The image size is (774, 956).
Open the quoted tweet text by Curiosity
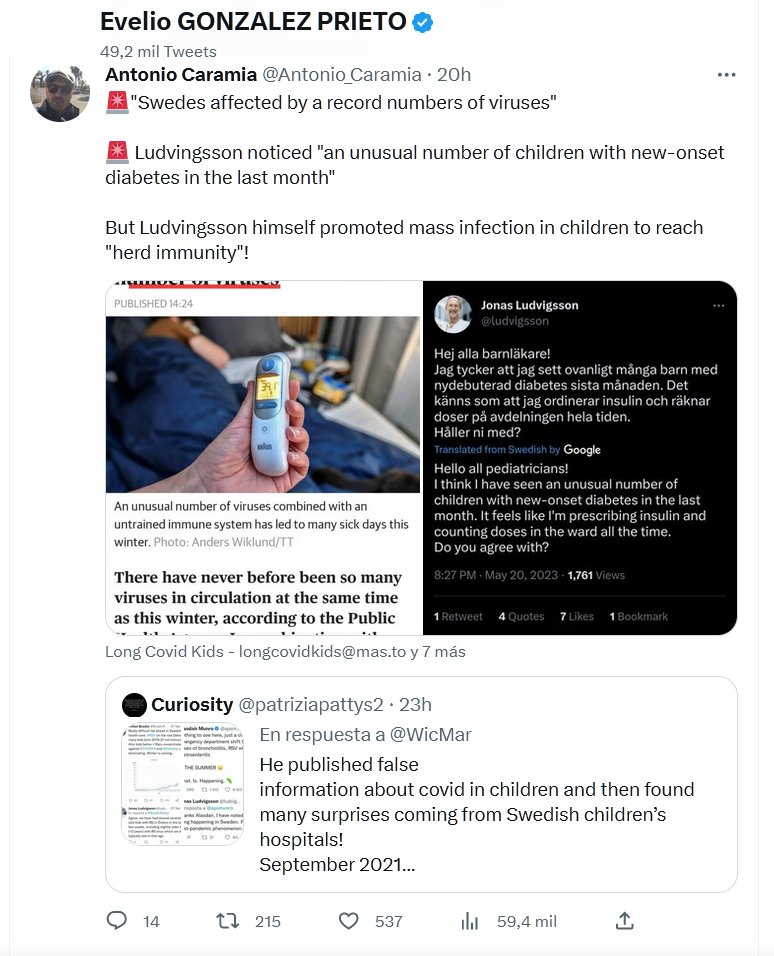(x=476, y=814)
